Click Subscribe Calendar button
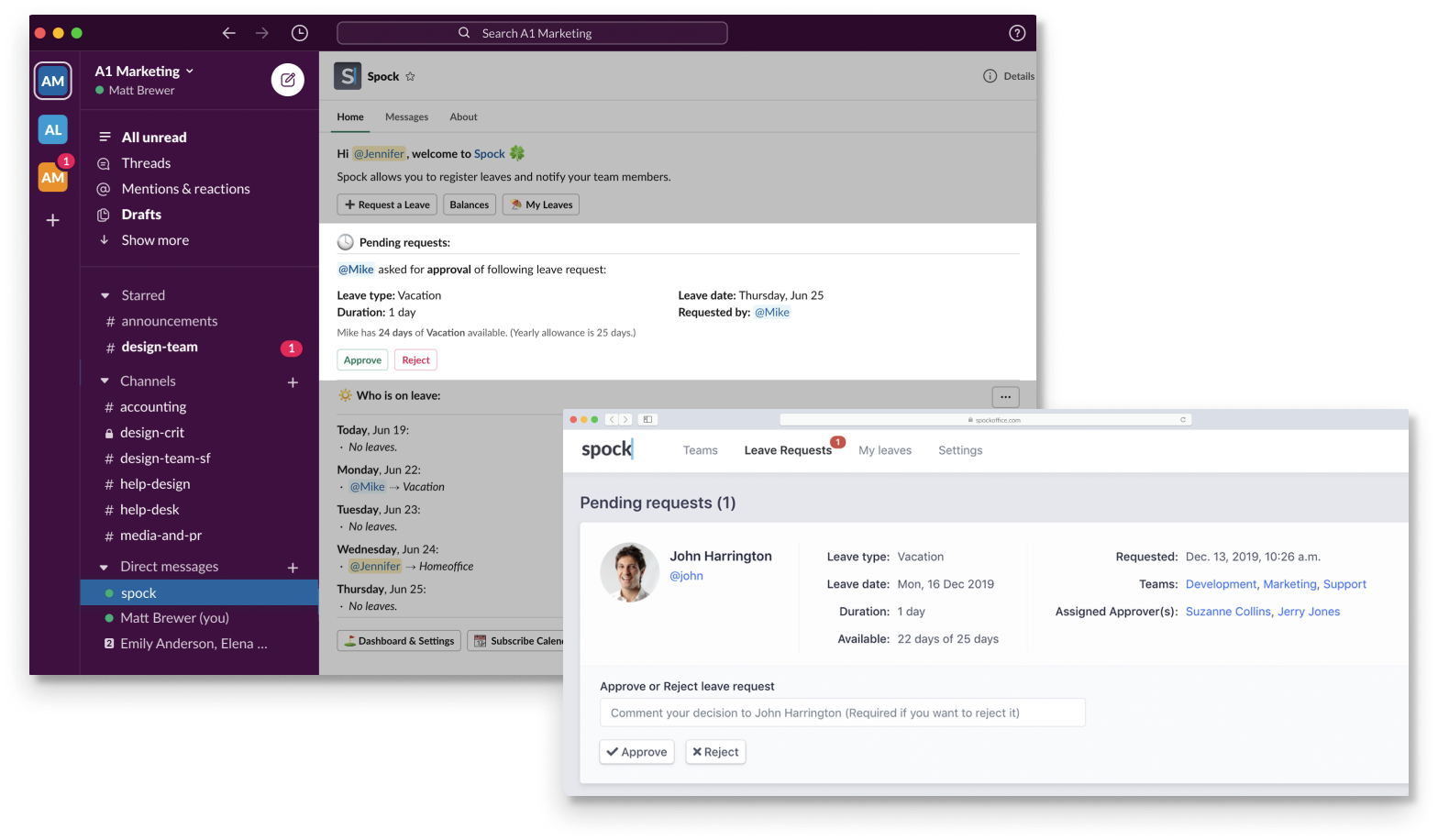Image resolution: width=1438 pixels, height=840 pixels. pyautogui.click(x=516, y=641)
